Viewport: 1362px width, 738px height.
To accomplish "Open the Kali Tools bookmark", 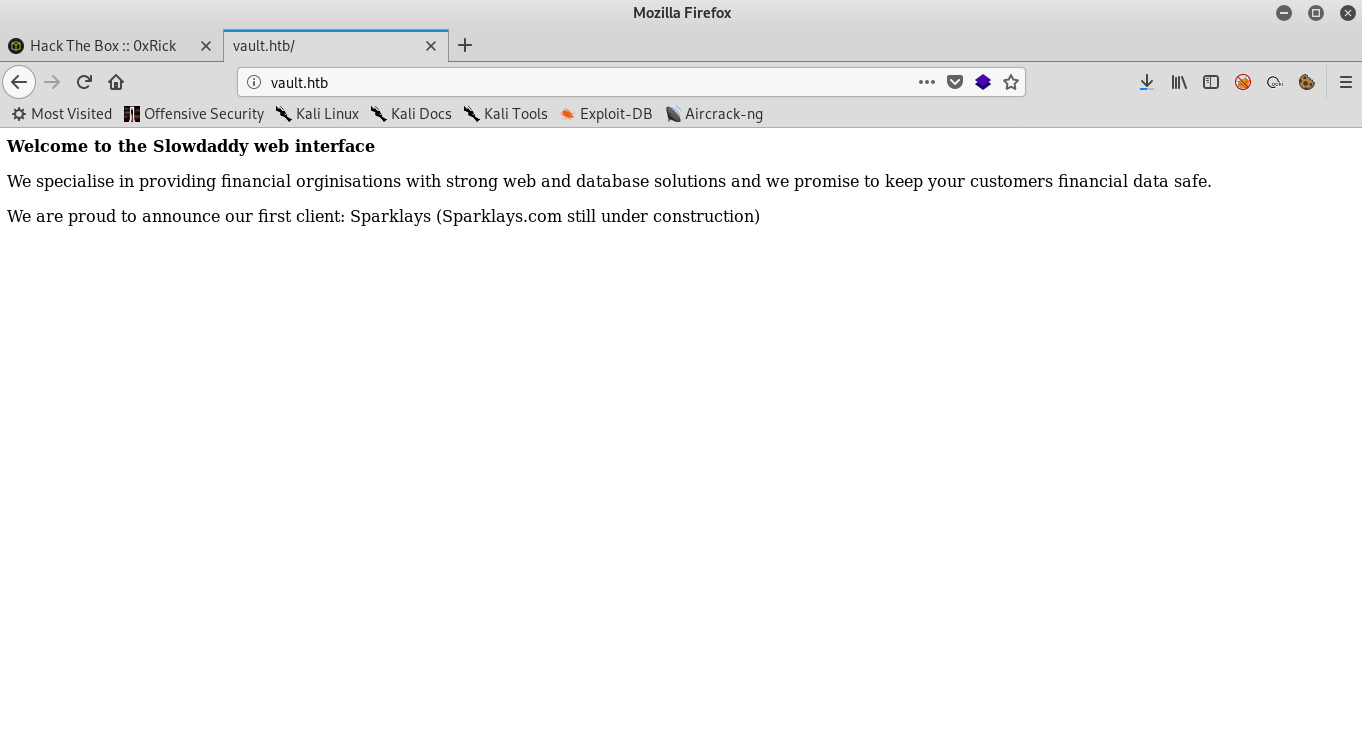I will coord(506,114).
